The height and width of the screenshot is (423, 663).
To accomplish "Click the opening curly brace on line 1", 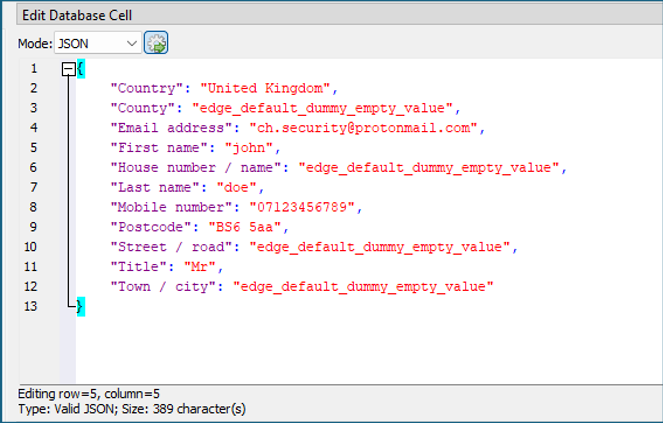I will (x=81, y=69).
